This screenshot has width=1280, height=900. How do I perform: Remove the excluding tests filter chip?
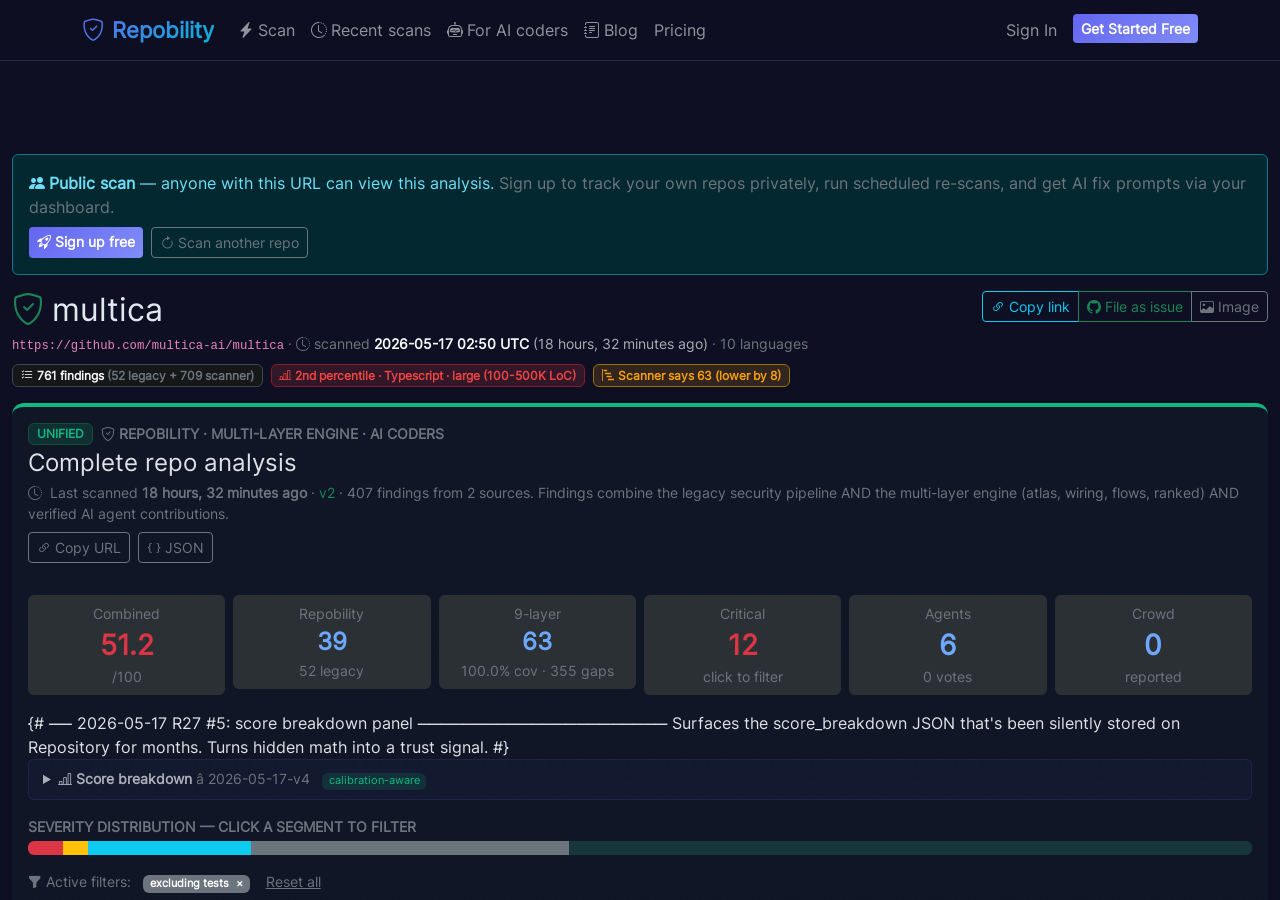(x=239, y=884)
